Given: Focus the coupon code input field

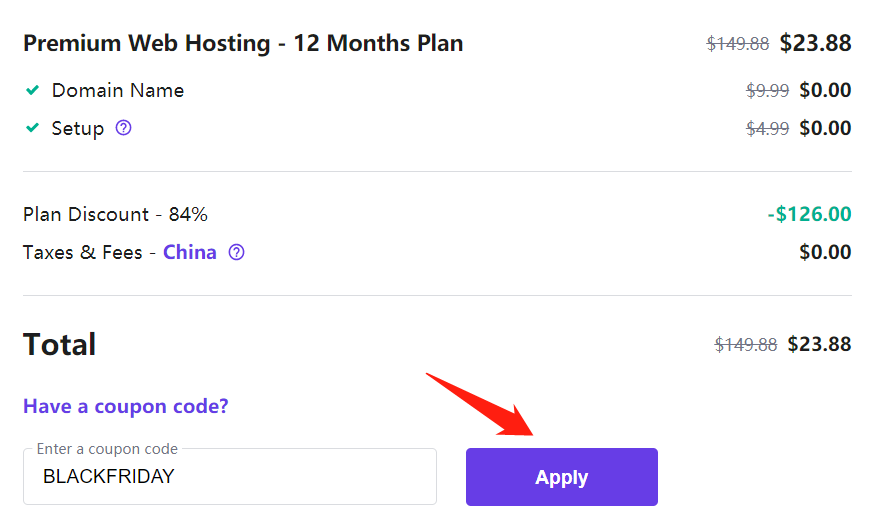Looking at the screenshot, I should tap(230, 477).
